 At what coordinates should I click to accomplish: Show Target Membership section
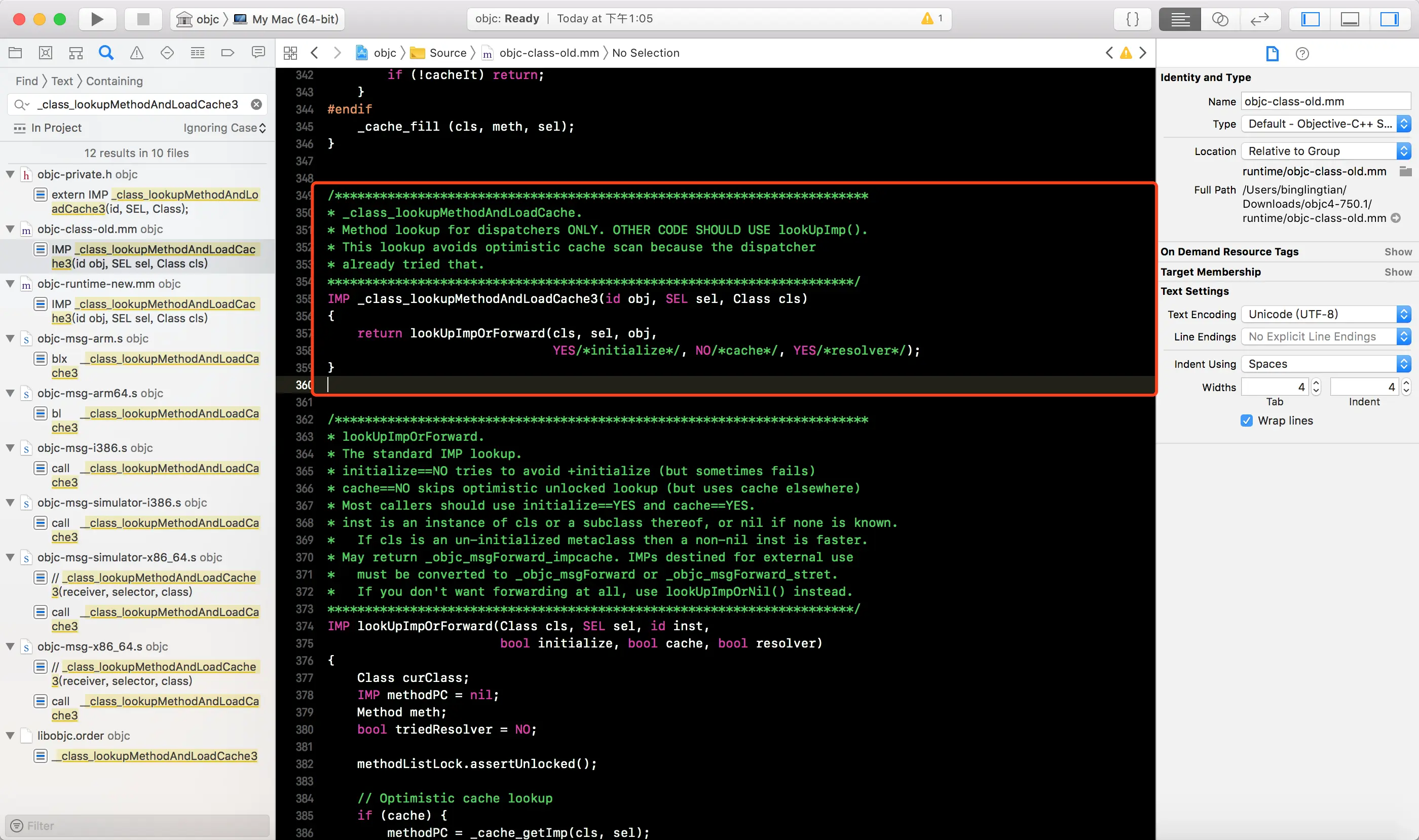pos(1398,272)
